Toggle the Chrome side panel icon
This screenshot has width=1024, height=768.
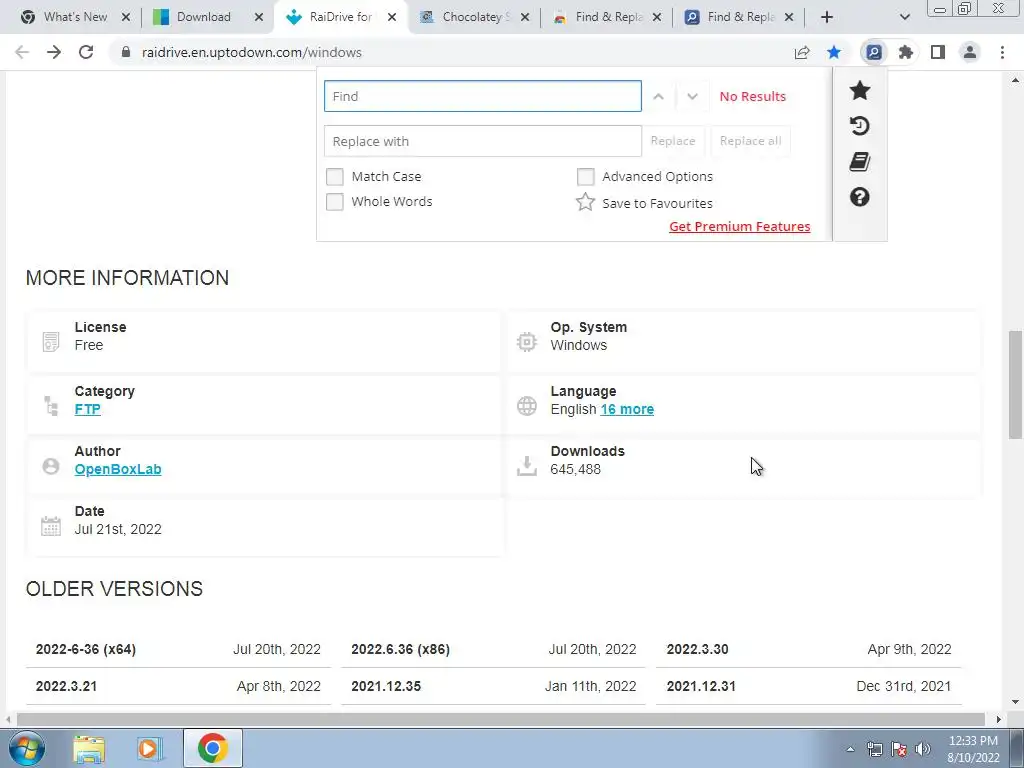point(938,52)
